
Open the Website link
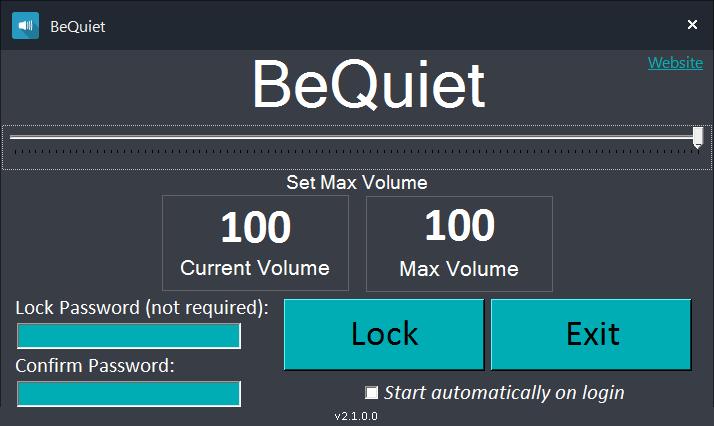tap(675, 62)
